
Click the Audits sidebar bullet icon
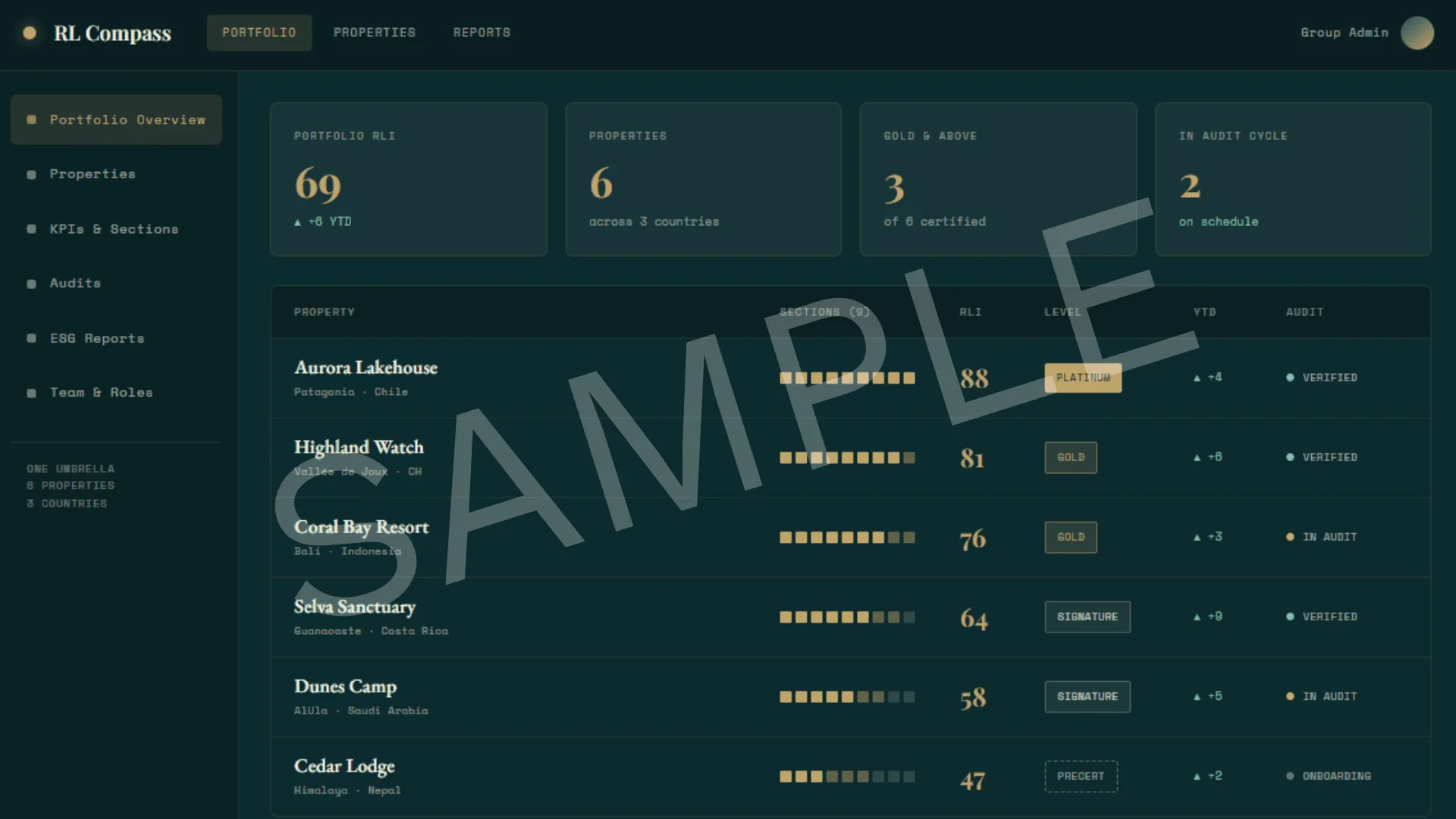(x=31, y=284)
